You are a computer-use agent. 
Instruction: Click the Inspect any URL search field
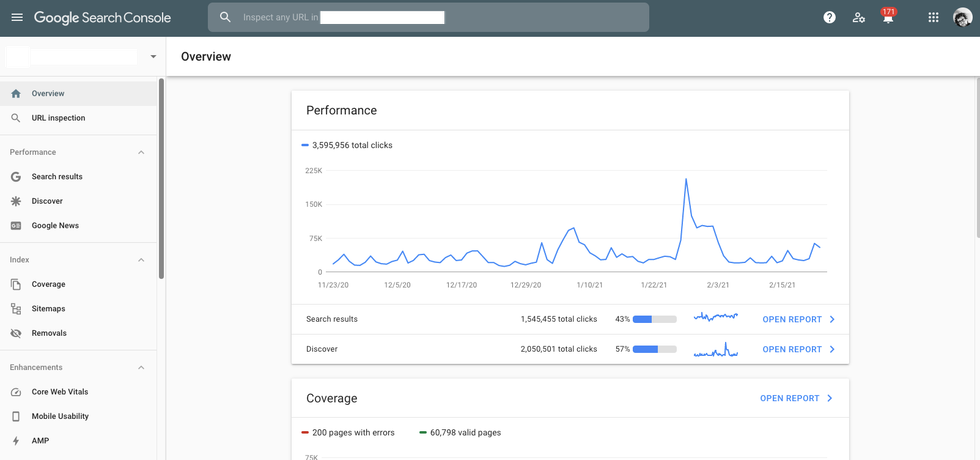pyautogui.click(x=430, y=18)
